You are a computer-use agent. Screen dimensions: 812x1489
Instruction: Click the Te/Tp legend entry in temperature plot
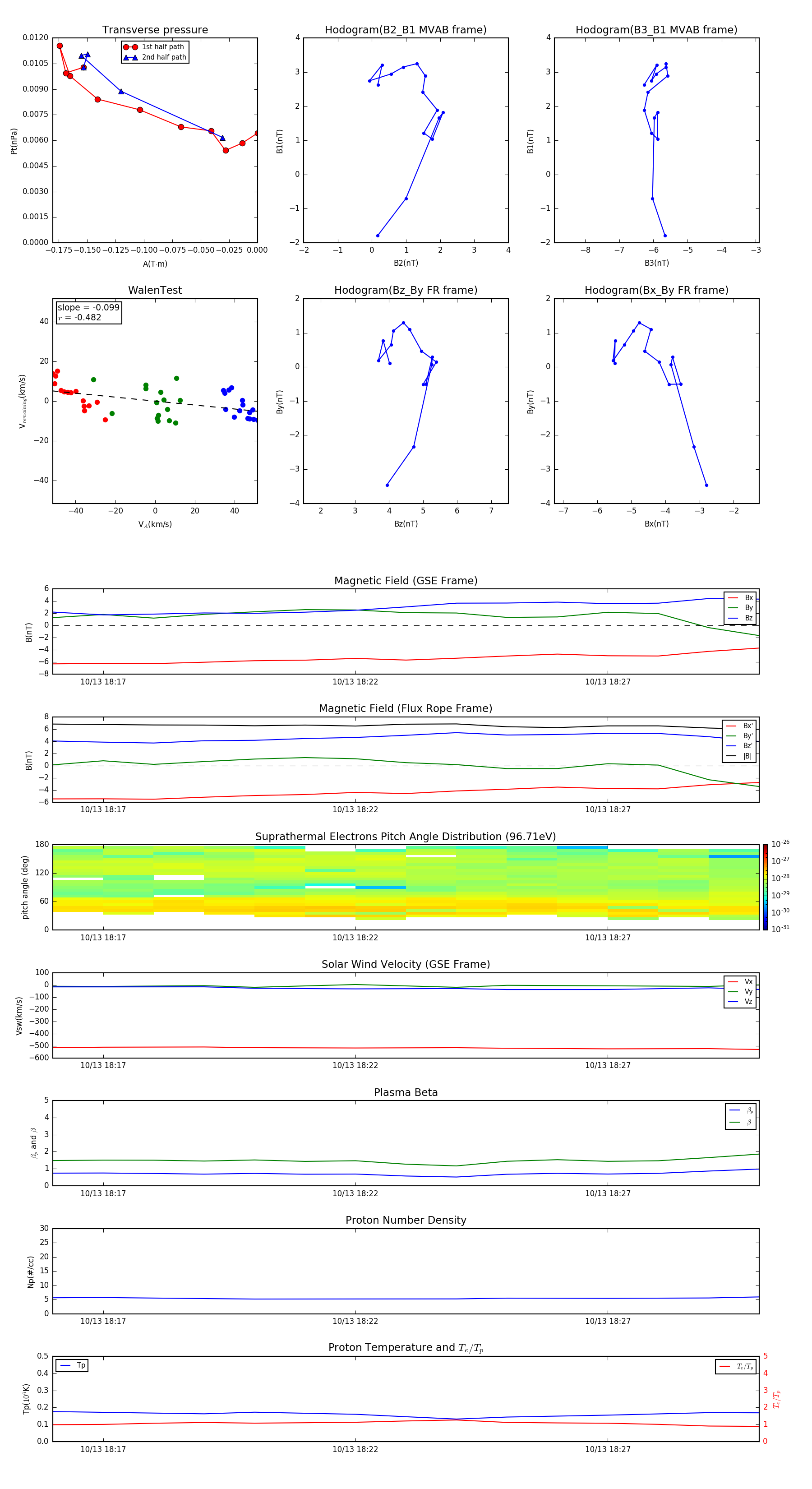pyautogui.click(x=736, y=1366)
